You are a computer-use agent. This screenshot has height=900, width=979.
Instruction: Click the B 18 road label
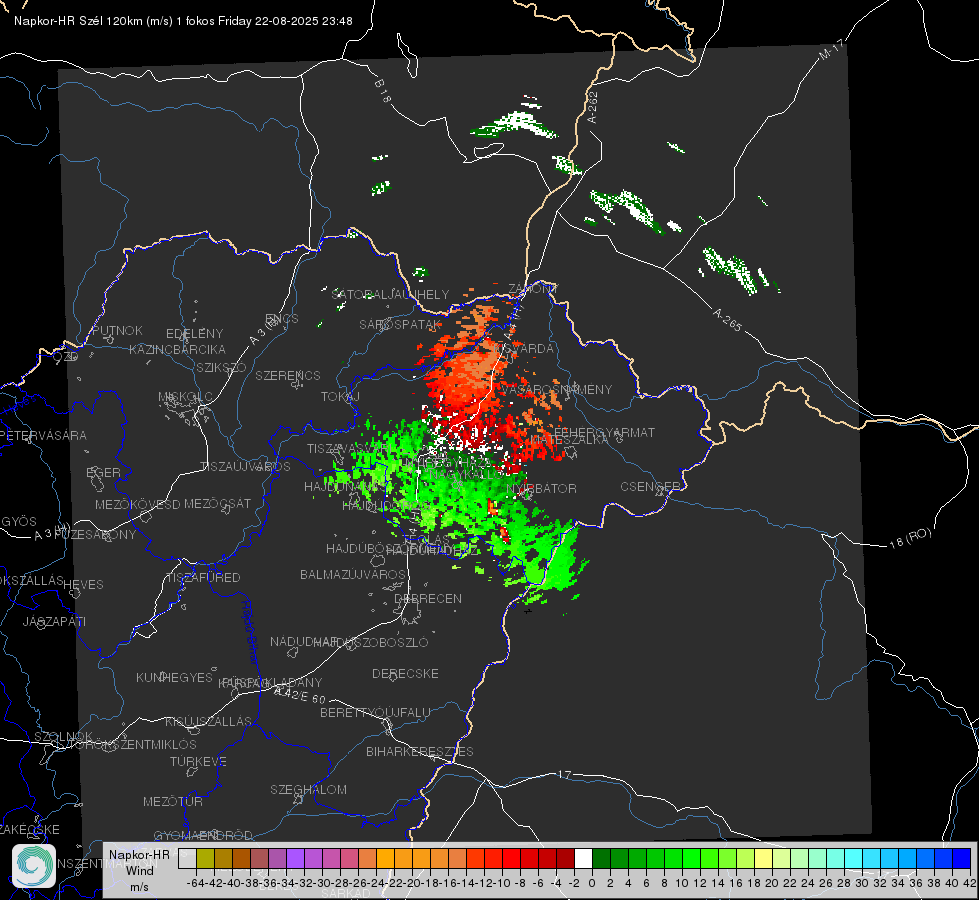tap(383, 91)
